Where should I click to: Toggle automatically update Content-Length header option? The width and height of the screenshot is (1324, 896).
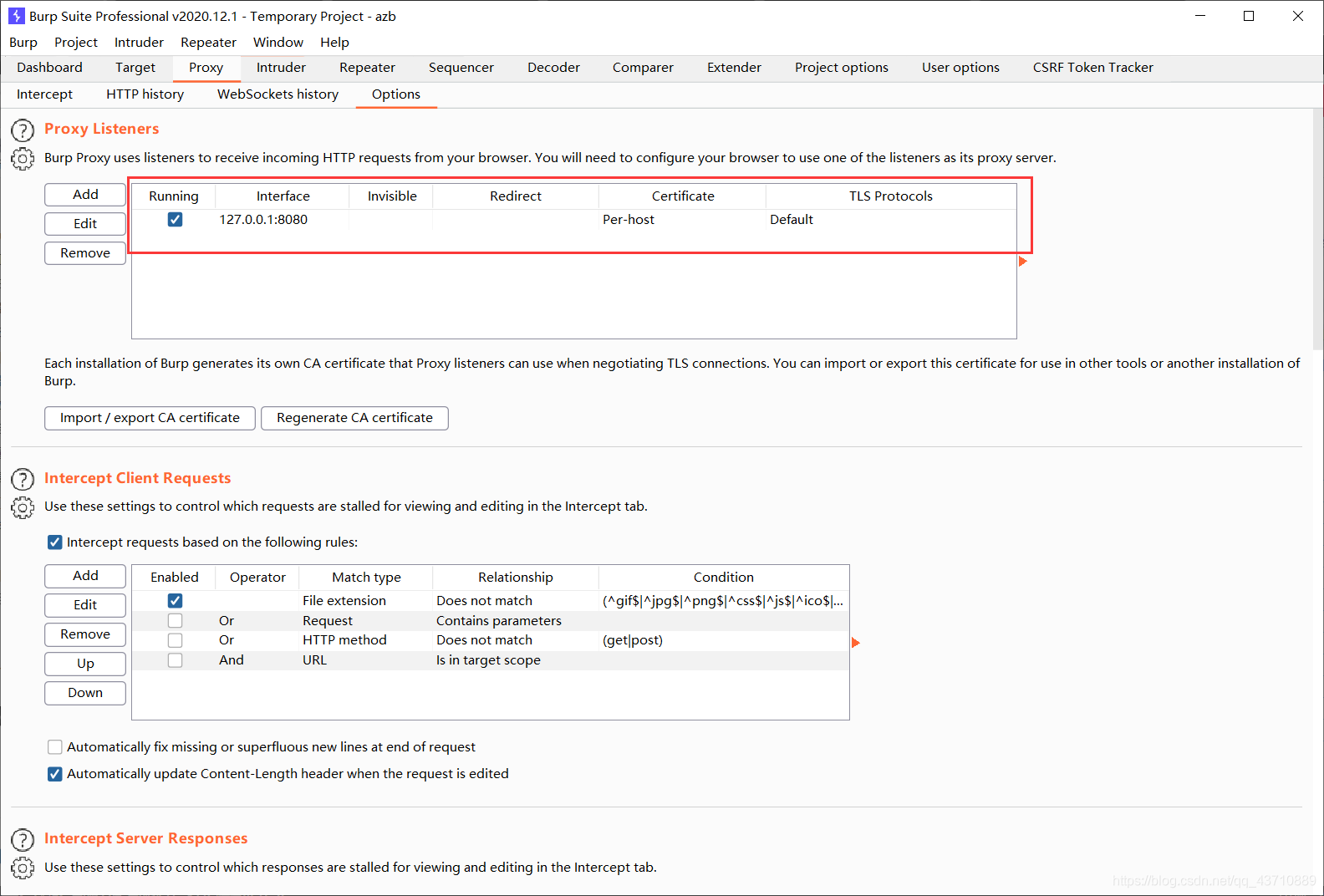point(54,774)
